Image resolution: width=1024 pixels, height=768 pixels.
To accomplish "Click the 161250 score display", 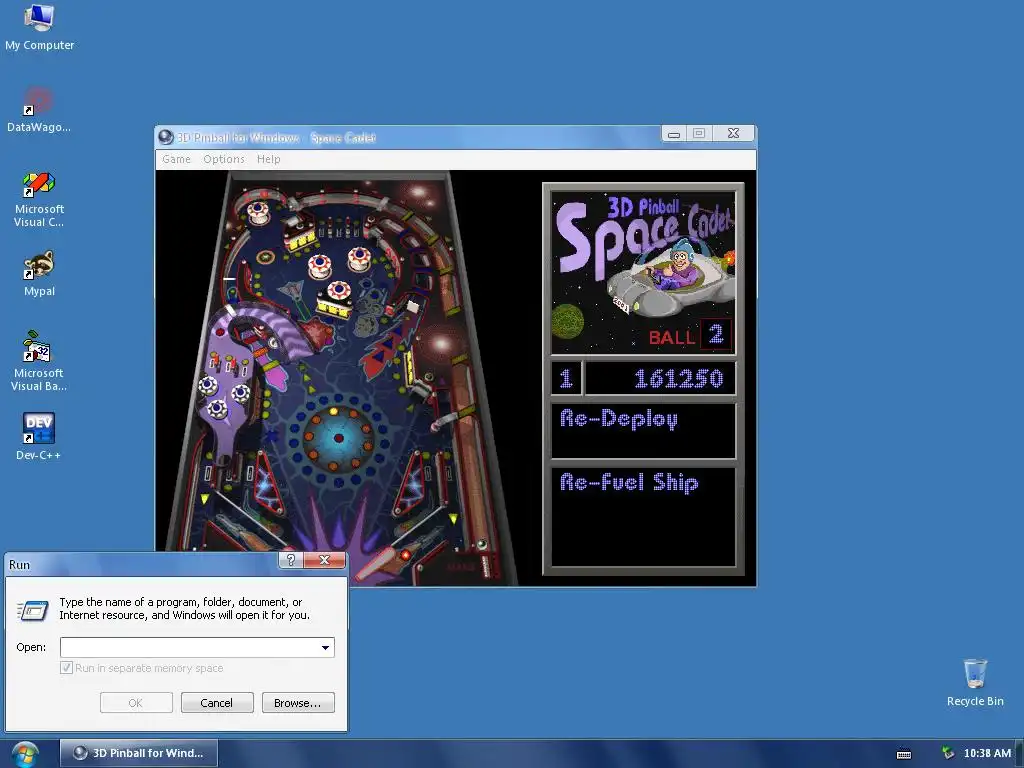I will 660,379.
